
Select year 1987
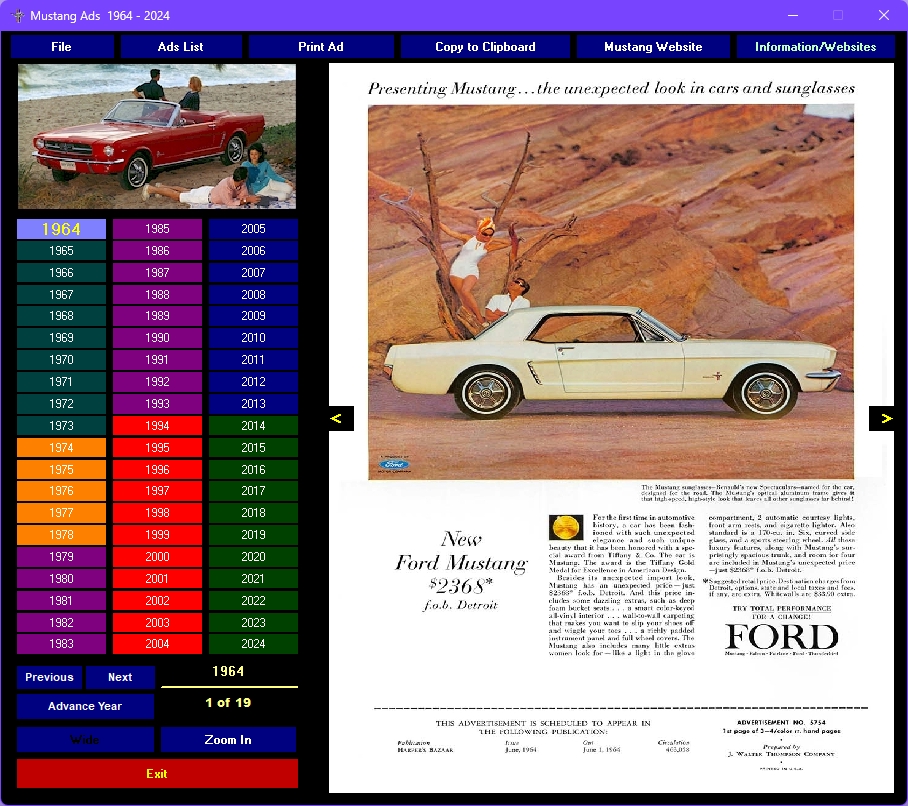[x=158, y=273]
